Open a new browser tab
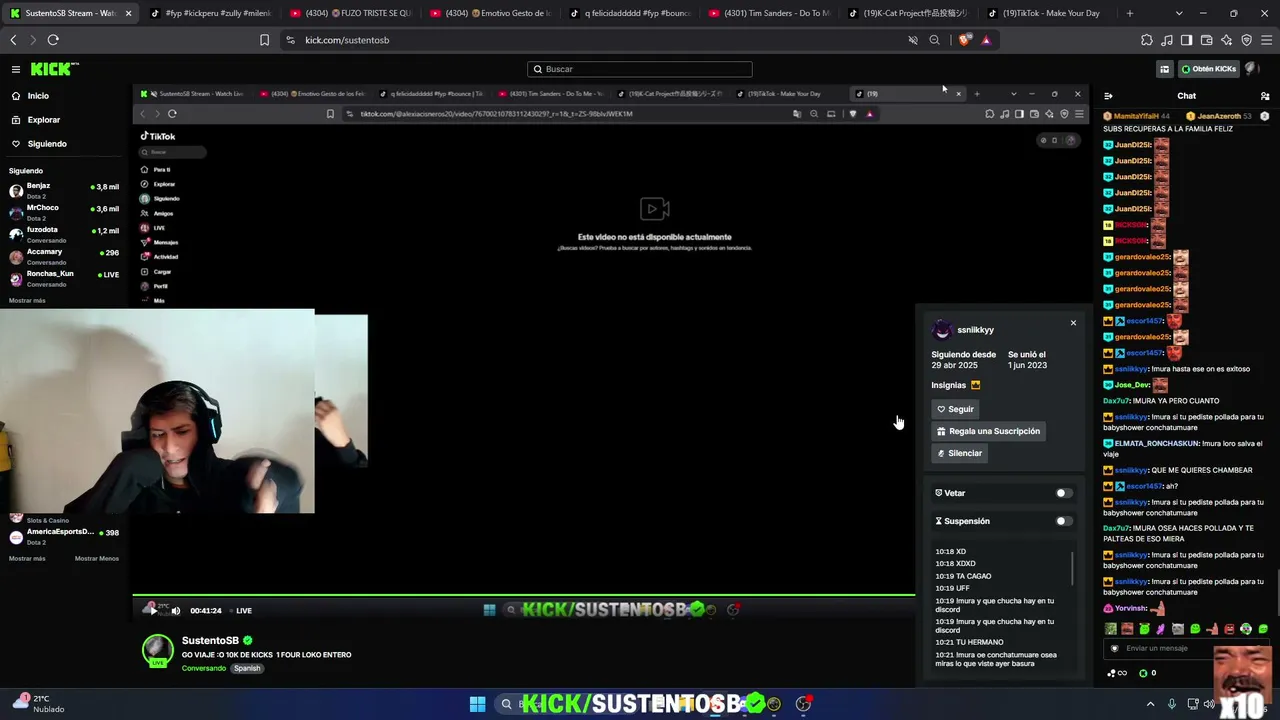 pyautogui.click(x=1130, y=13)
